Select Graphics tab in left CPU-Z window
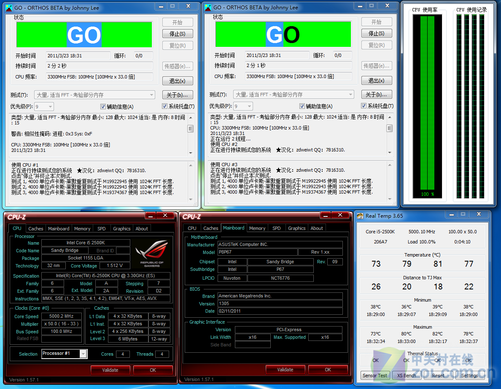 (x=121, y=229)
